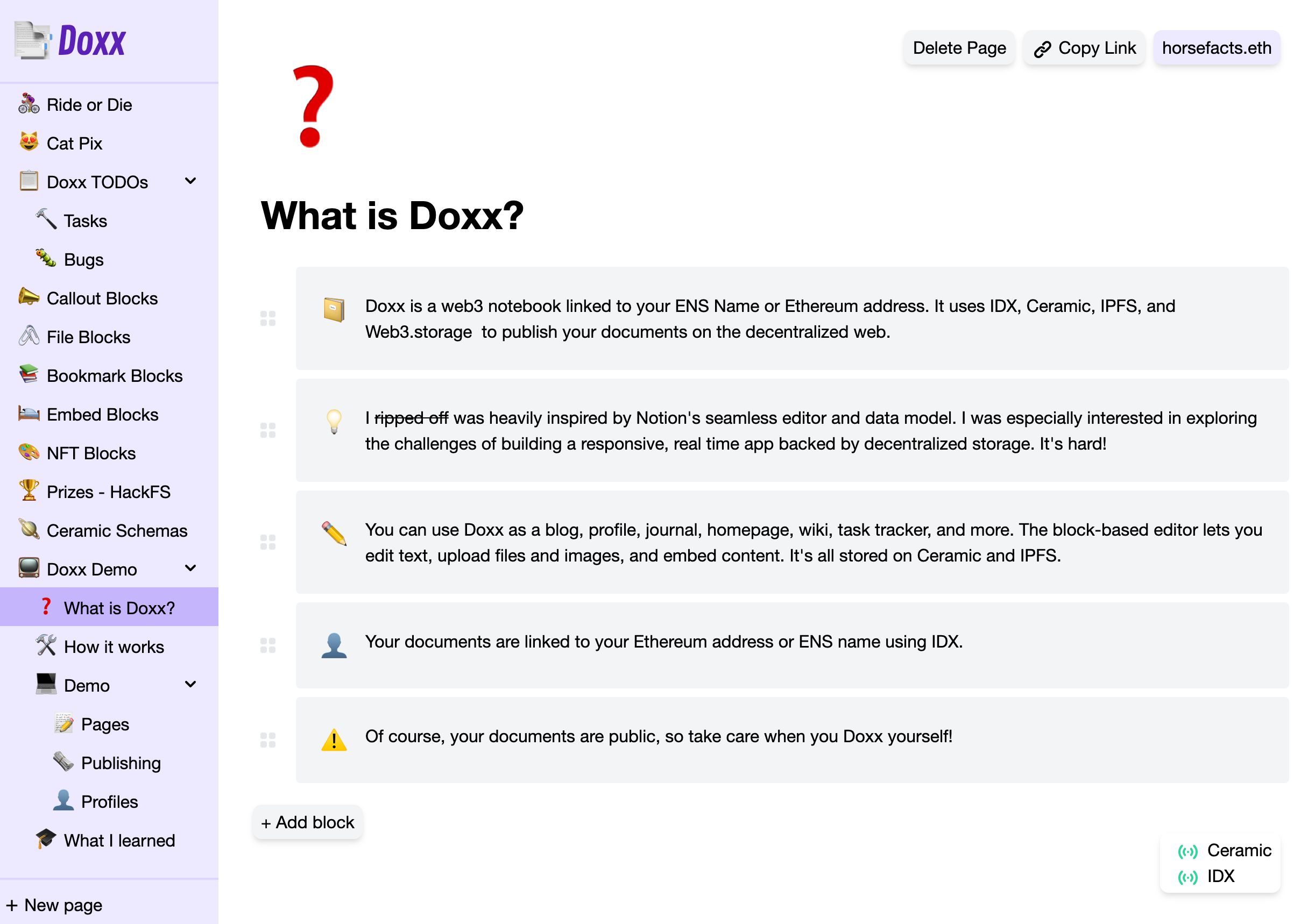1315x924 pixels.
Task: Click the + Add block button
Action: click(308, 823)
